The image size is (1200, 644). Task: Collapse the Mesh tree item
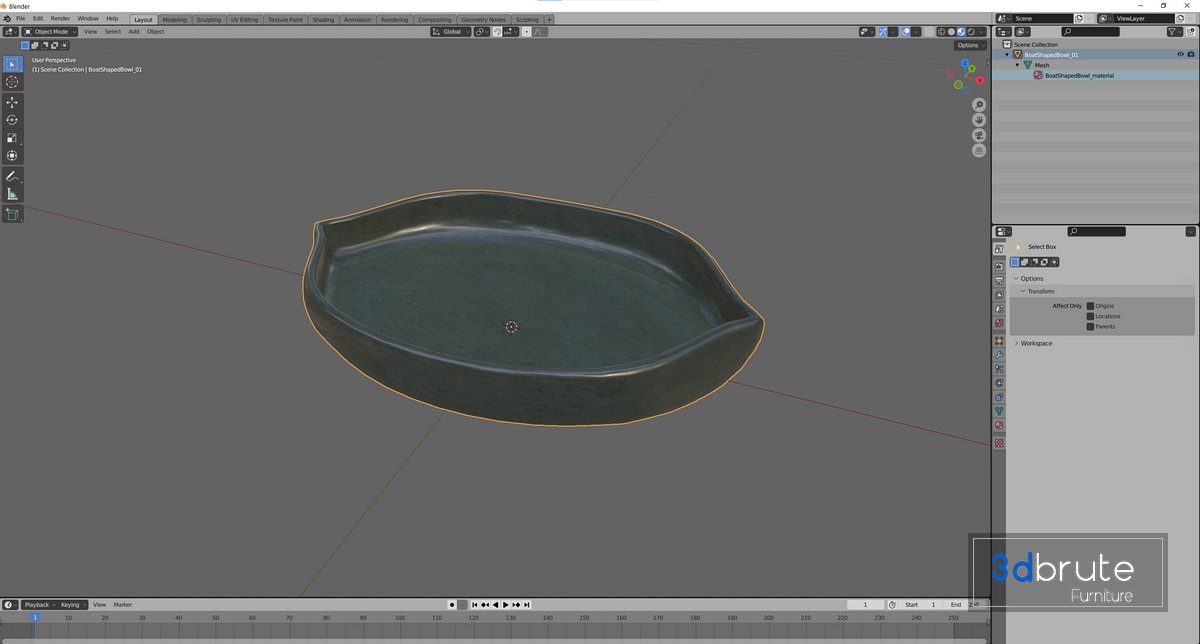click(1018, 65)
